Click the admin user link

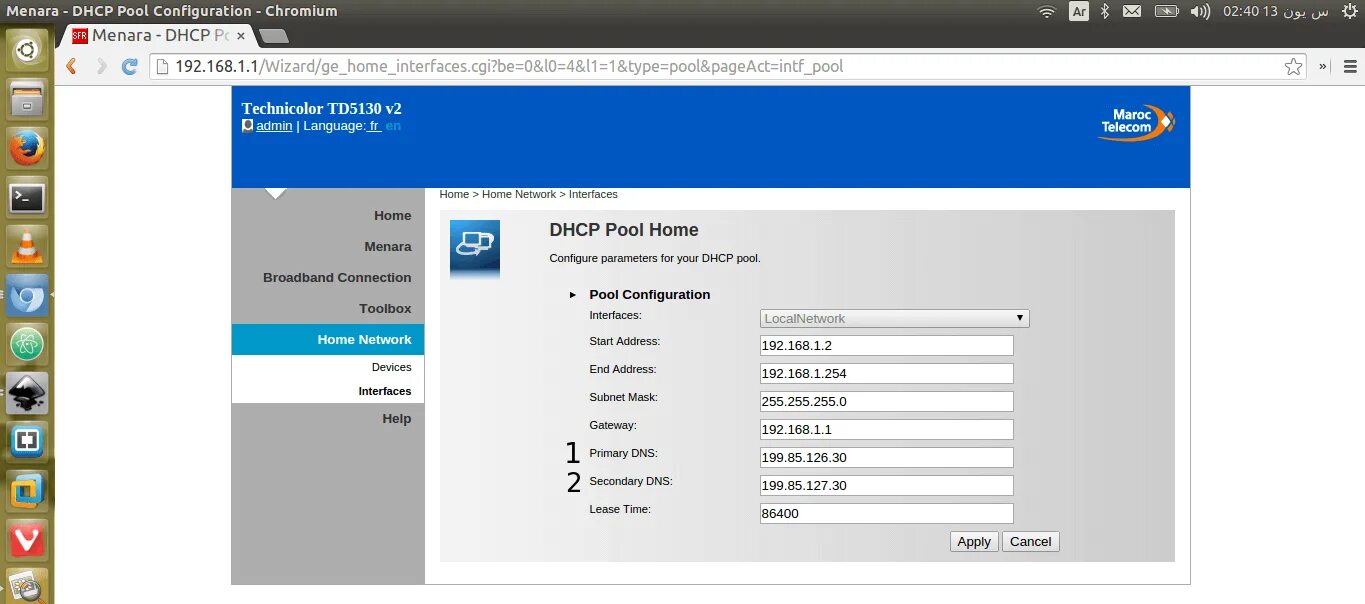click(x=274, y=126)
